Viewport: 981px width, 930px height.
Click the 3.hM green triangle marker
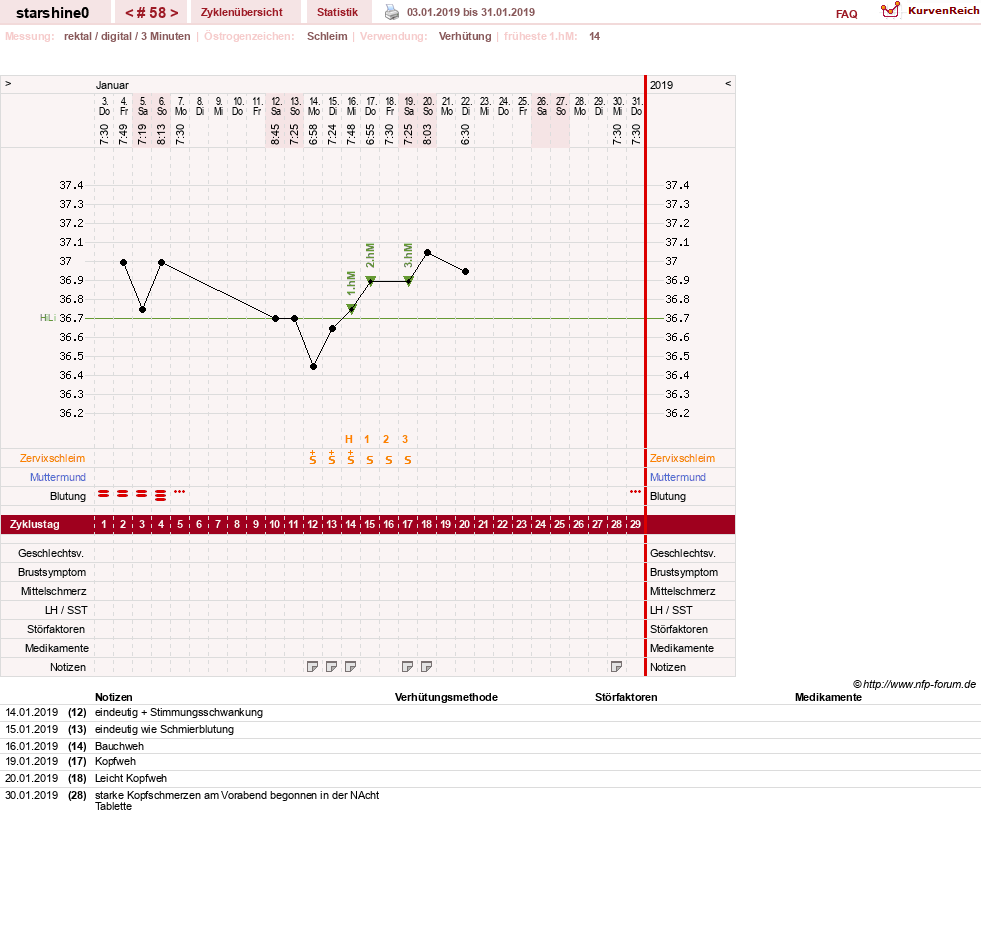[x=409, y=280]
